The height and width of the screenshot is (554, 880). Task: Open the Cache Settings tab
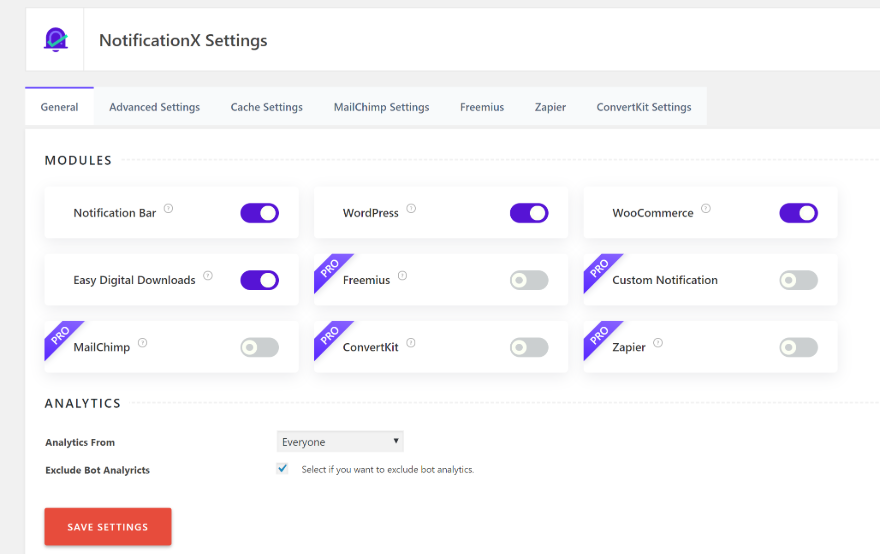267,107
